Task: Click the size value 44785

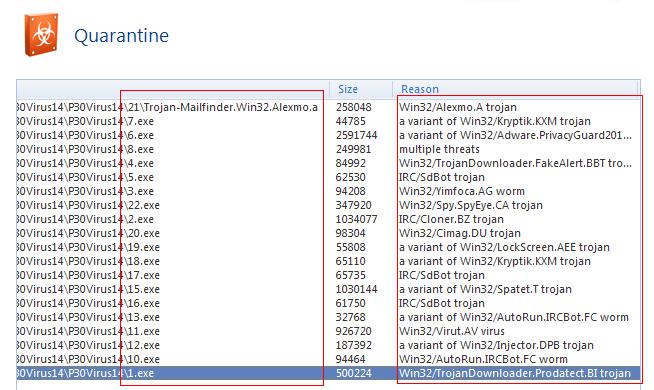Action: (x=350, y=121)
